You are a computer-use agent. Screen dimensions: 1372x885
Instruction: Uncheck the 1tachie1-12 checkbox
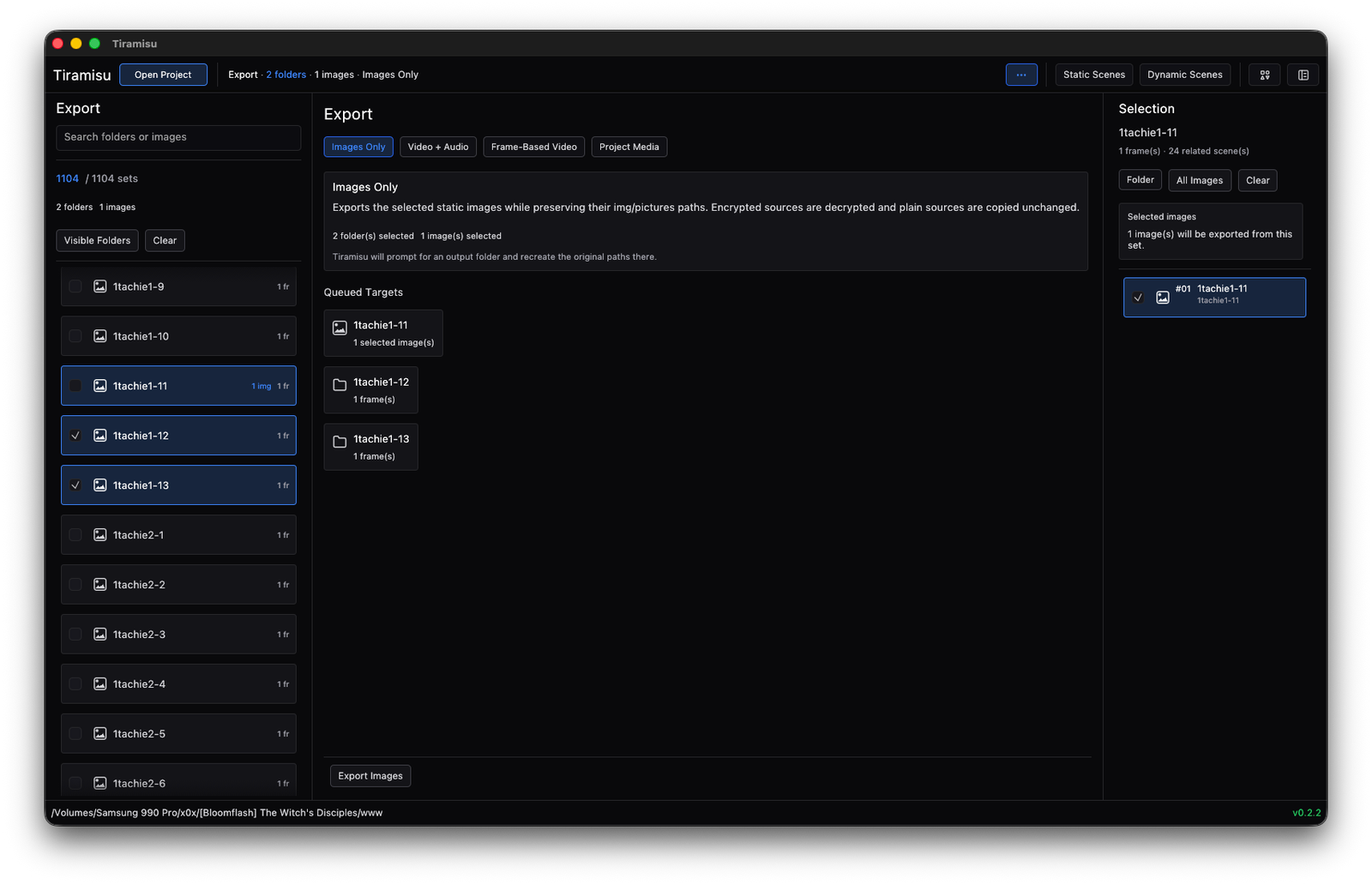75,436
